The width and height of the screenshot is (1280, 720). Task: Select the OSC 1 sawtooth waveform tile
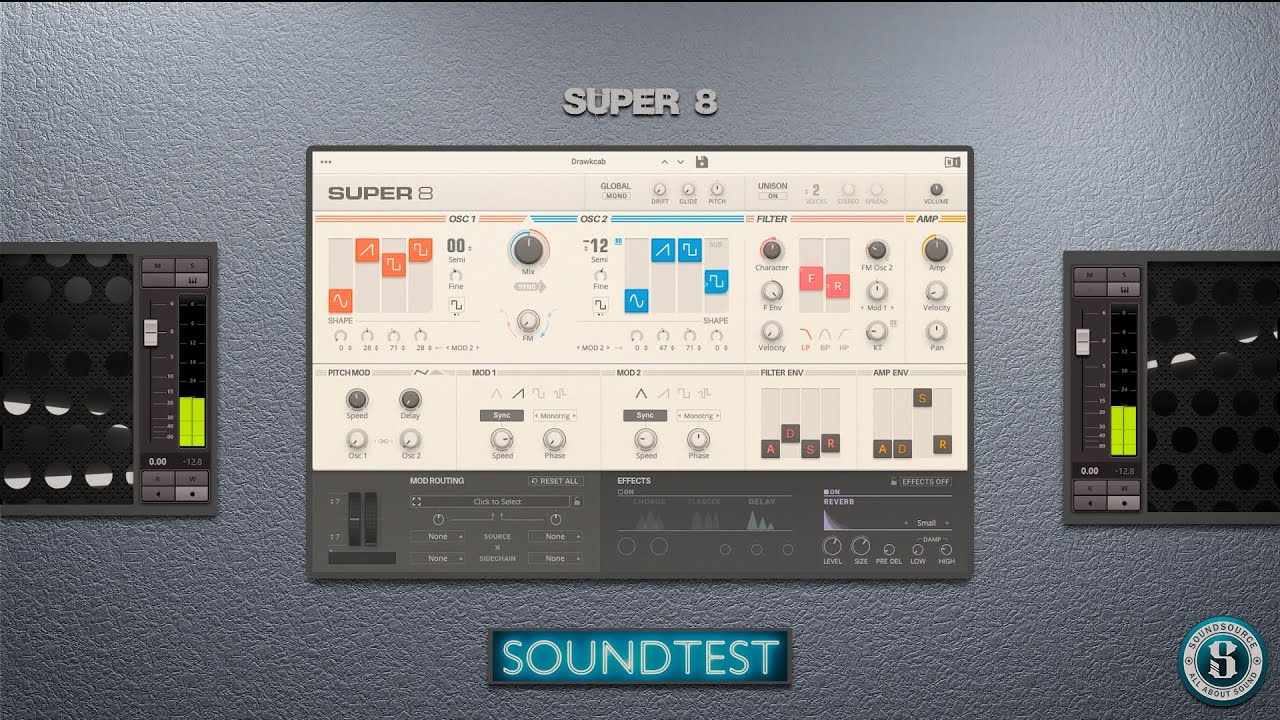[x=367, y=250]
